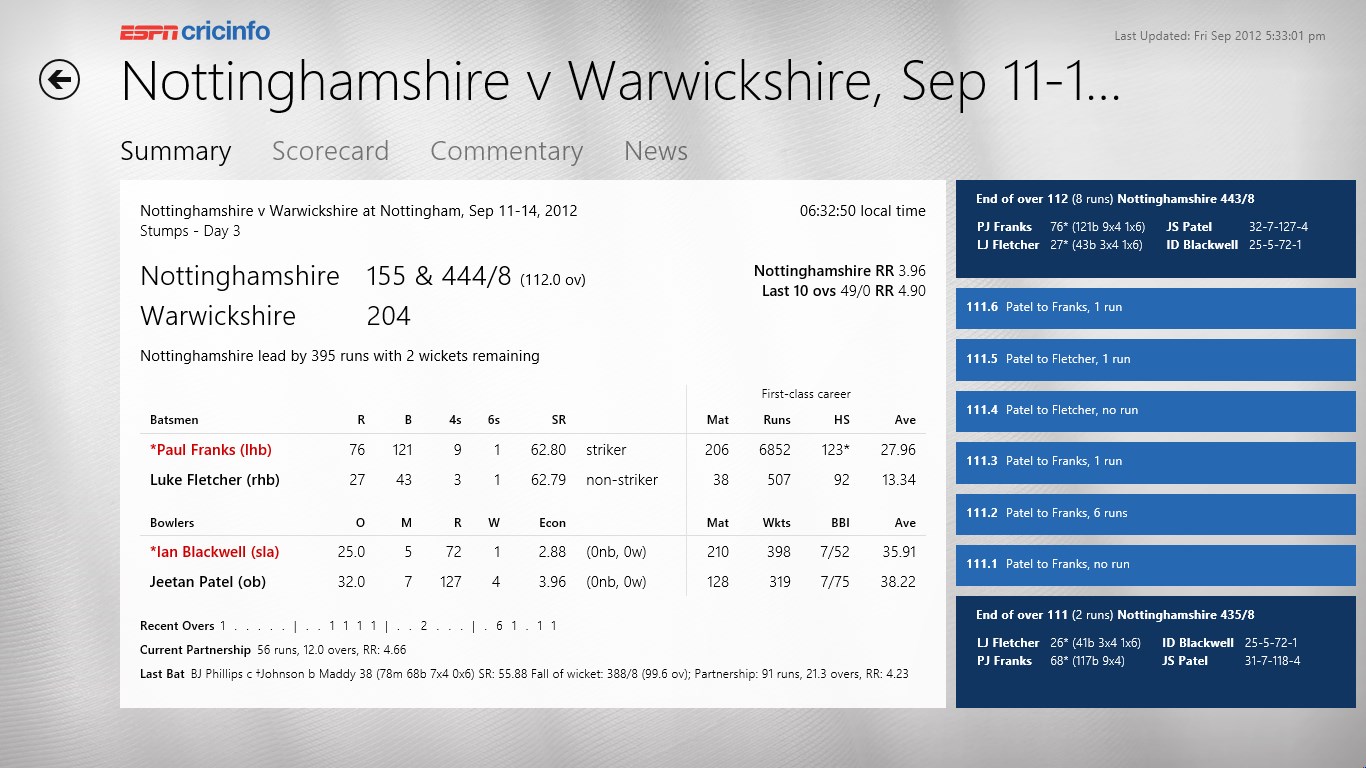
Task: Open Luke Fletcher batsman profile
Action: 215,480
